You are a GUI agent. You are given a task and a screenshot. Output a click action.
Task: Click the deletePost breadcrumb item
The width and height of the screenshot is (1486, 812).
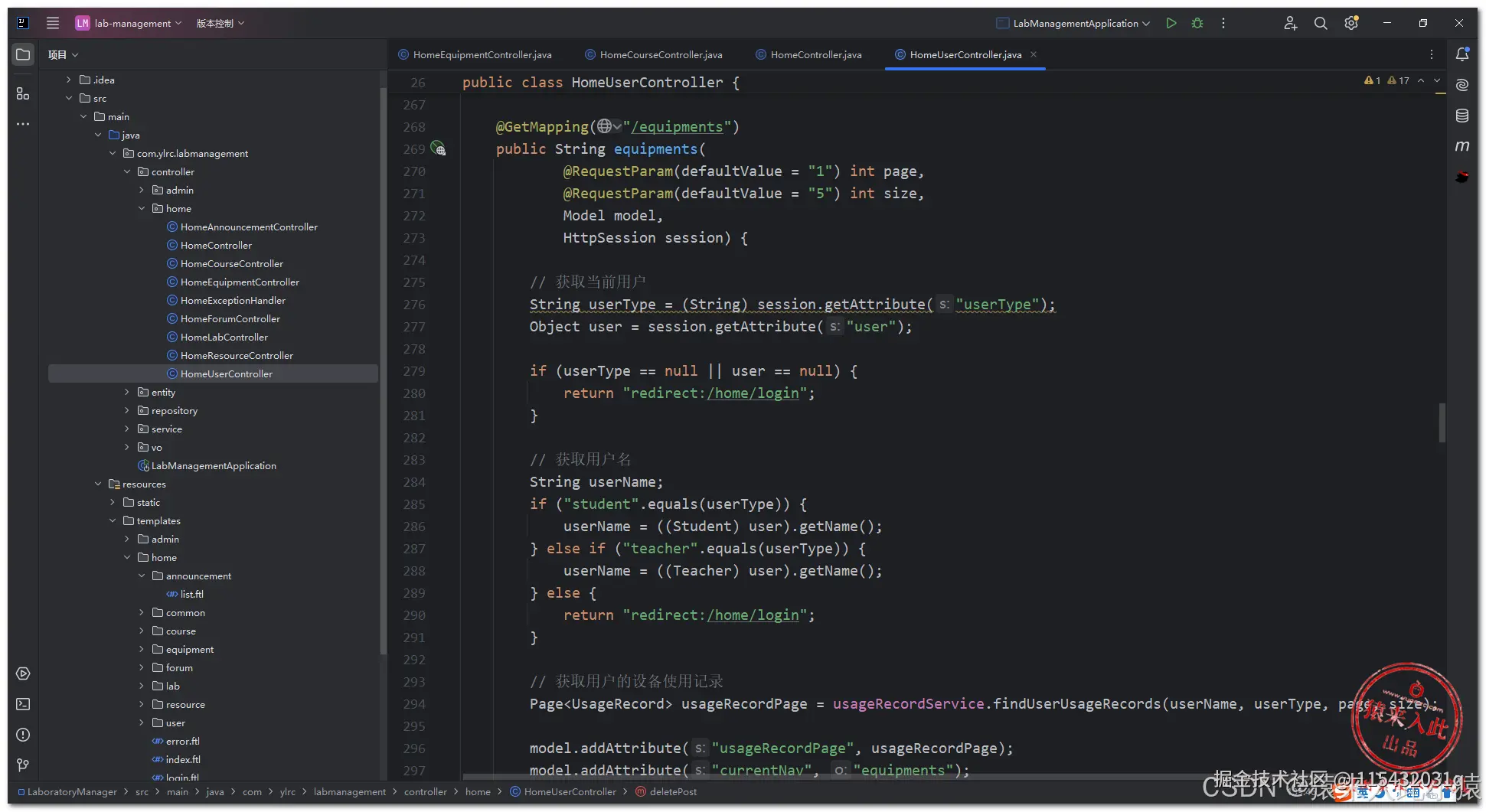(666, 791)
